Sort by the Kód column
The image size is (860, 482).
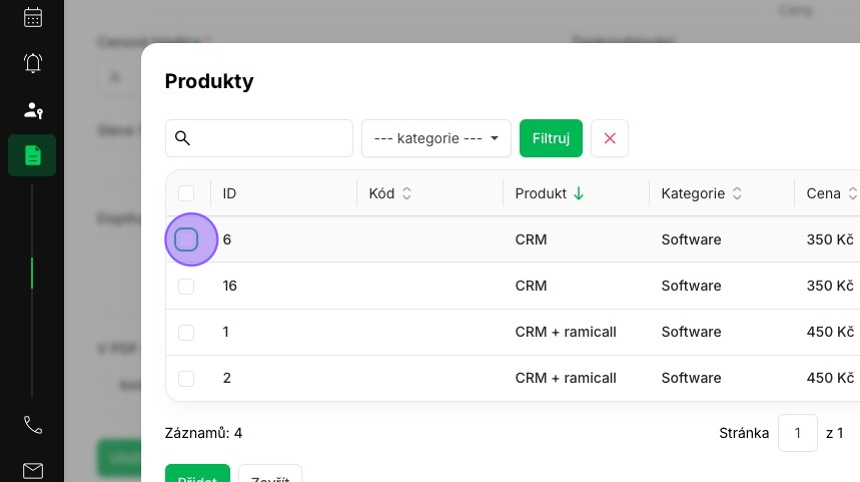point(390,193)
